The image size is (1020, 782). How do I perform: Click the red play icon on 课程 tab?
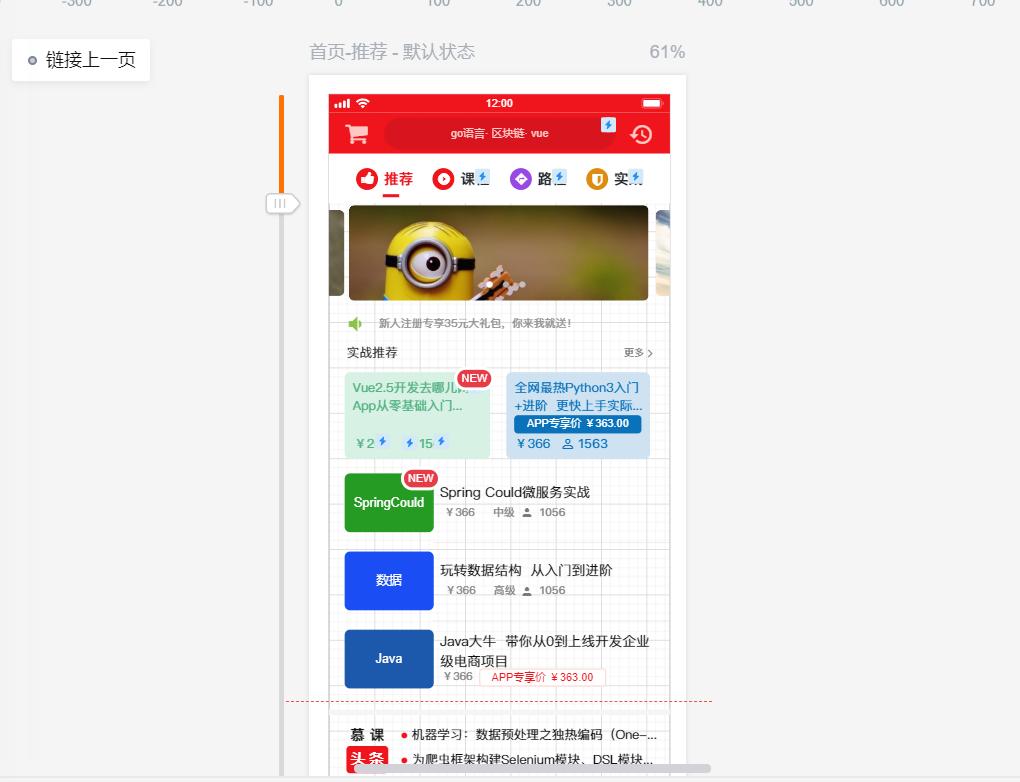tap(441, 179)
